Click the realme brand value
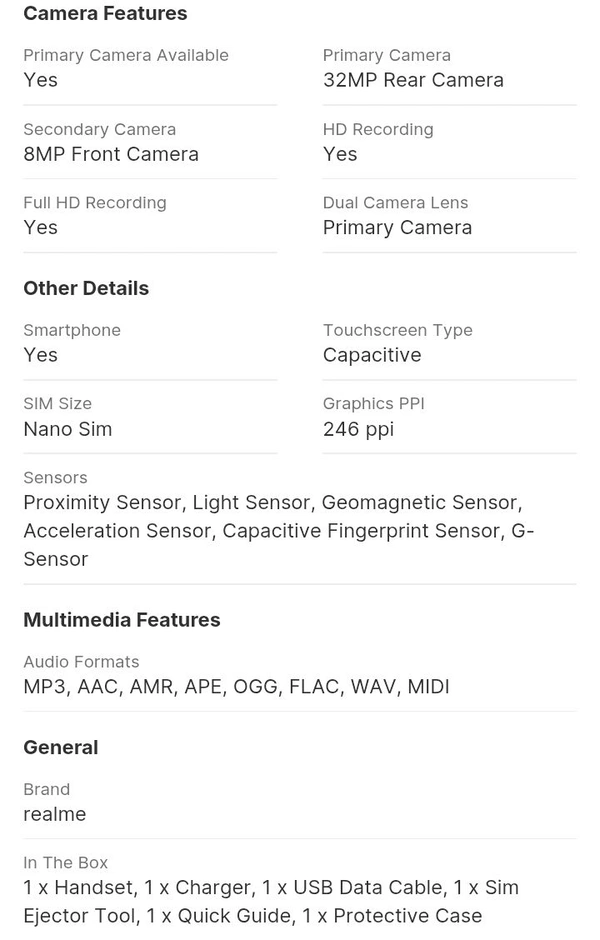 [x=55, y=814]
